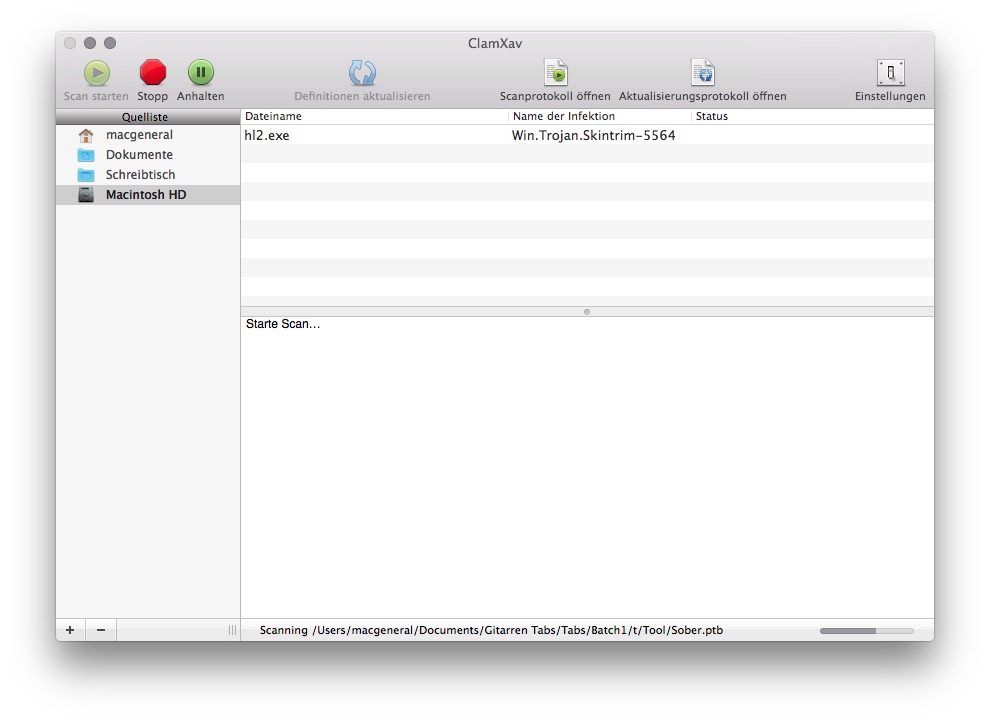Select macgeneral in the source list
Image resolution: width=990 pixels, height=721 pixels.
(140, 135)
